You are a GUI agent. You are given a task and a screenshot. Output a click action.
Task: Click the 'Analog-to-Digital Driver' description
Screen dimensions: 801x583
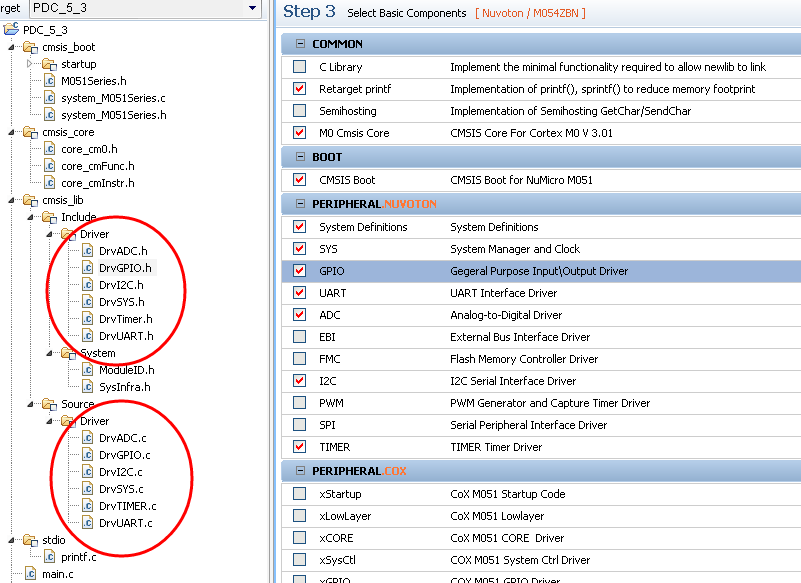[506, 315]
